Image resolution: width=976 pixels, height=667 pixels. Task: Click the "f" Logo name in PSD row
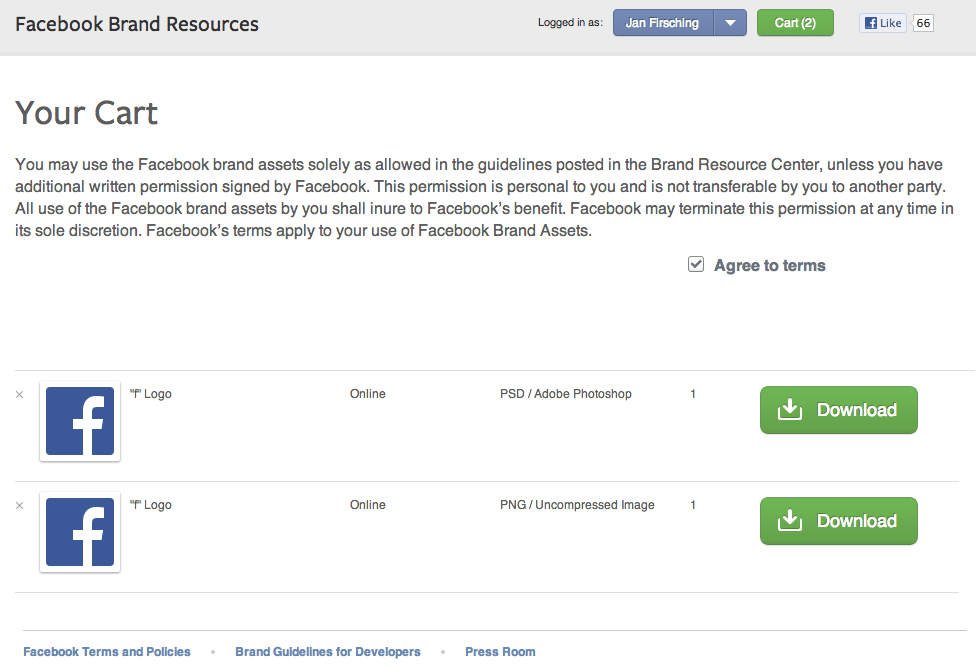[151, 394]
